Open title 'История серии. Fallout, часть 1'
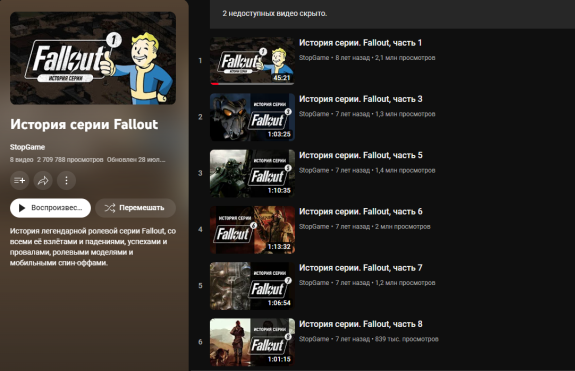The width and height of the screenshot is (575, 371). (360, 43)
